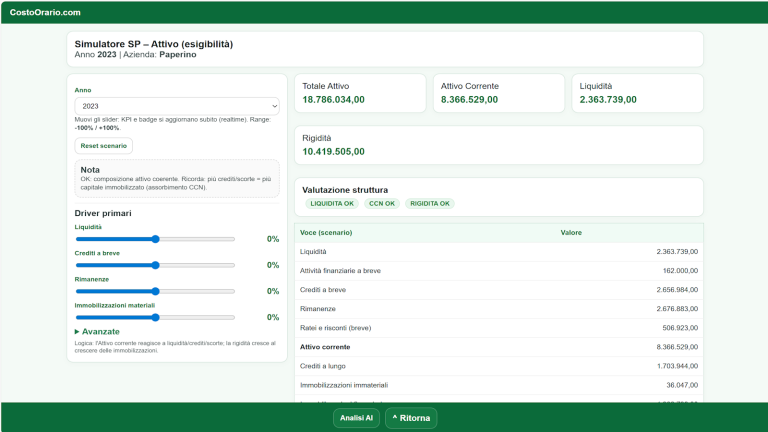Click the CCN OK badge
Image resolution: width=768 pixels, height=432 pixels.
[x=382, y=204]
